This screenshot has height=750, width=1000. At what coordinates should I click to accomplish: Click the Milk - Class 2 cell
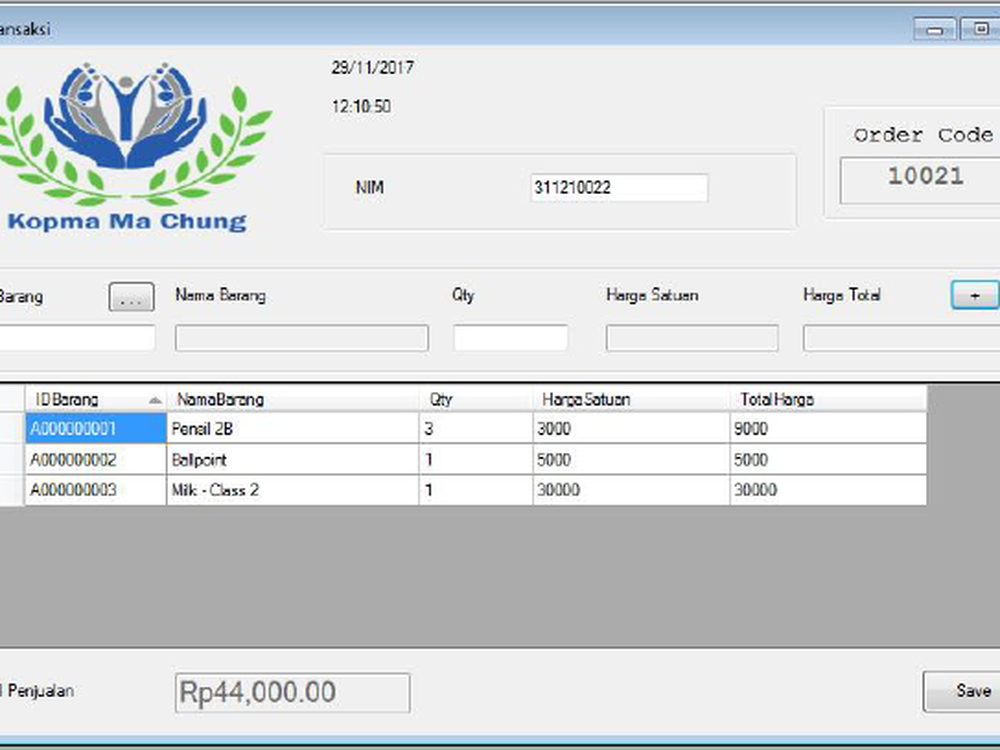292,490
